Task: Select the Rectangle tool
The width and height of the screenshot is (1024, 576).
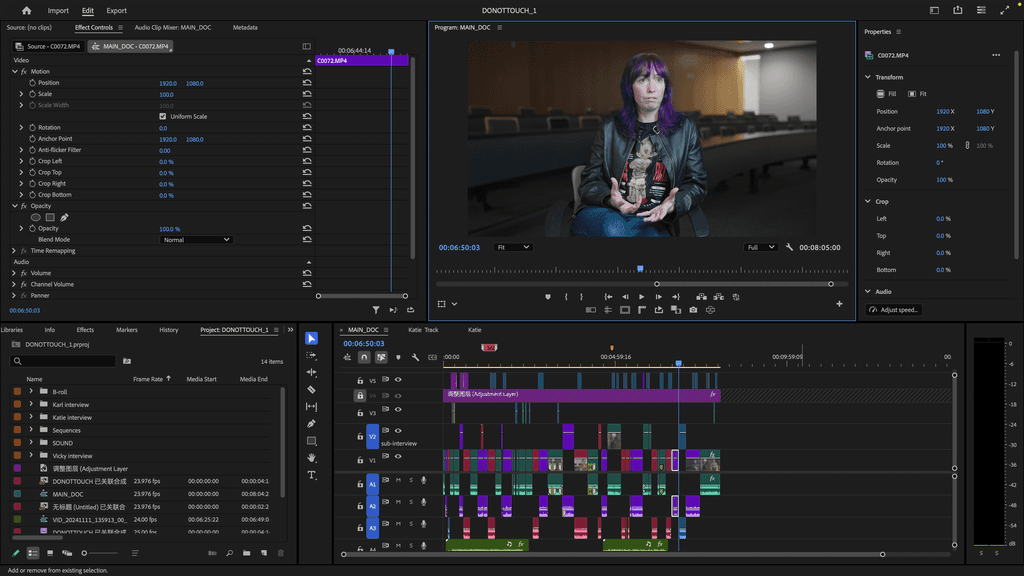Action: (312, 441)
